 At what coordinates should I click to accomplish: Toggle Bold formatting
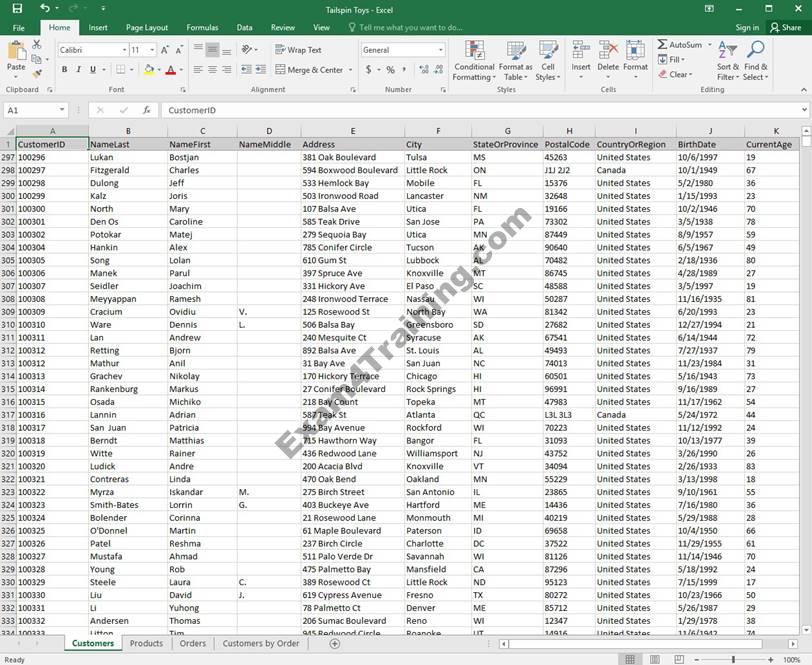click(x=65, y=70)
